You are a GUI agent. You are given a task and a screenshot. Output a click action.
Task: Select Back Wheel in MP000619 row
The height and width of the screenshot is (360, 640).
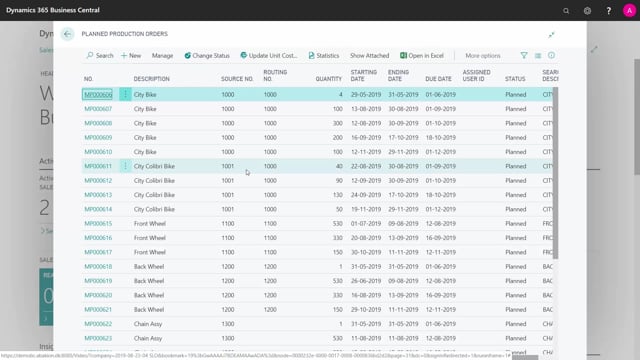tap(149, 281)
